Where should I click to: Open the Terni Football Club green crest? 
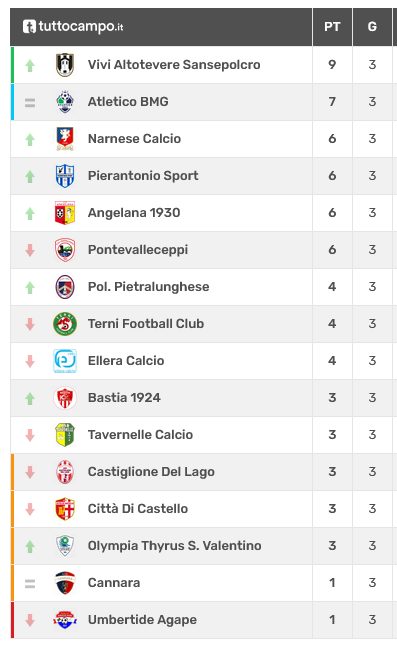point(65,324)
